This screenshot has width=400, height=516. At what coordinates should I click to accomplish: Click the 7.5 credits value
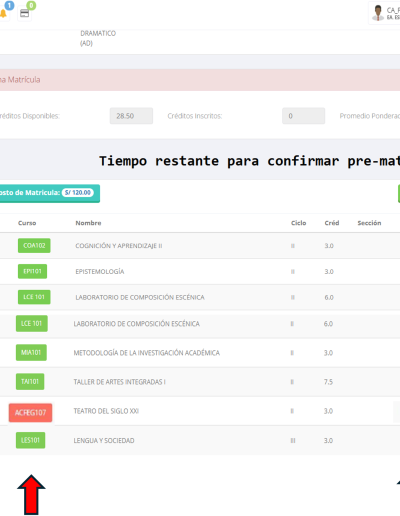(328, 382)
